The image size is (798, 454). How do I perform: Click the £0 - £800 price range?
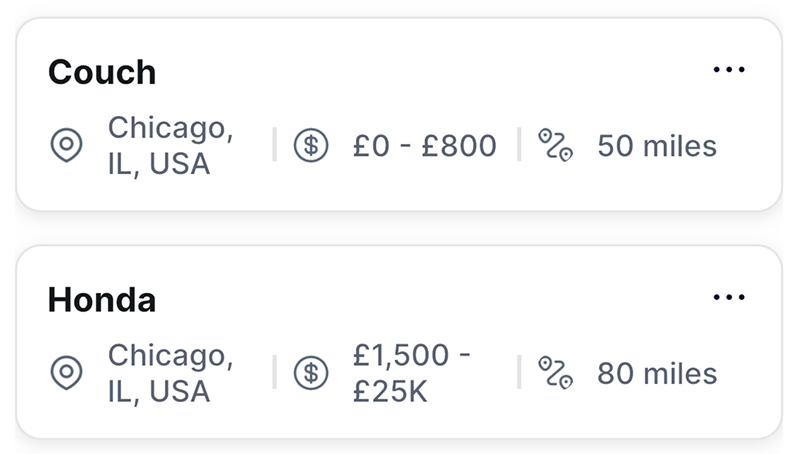click(x=424, y=146)
